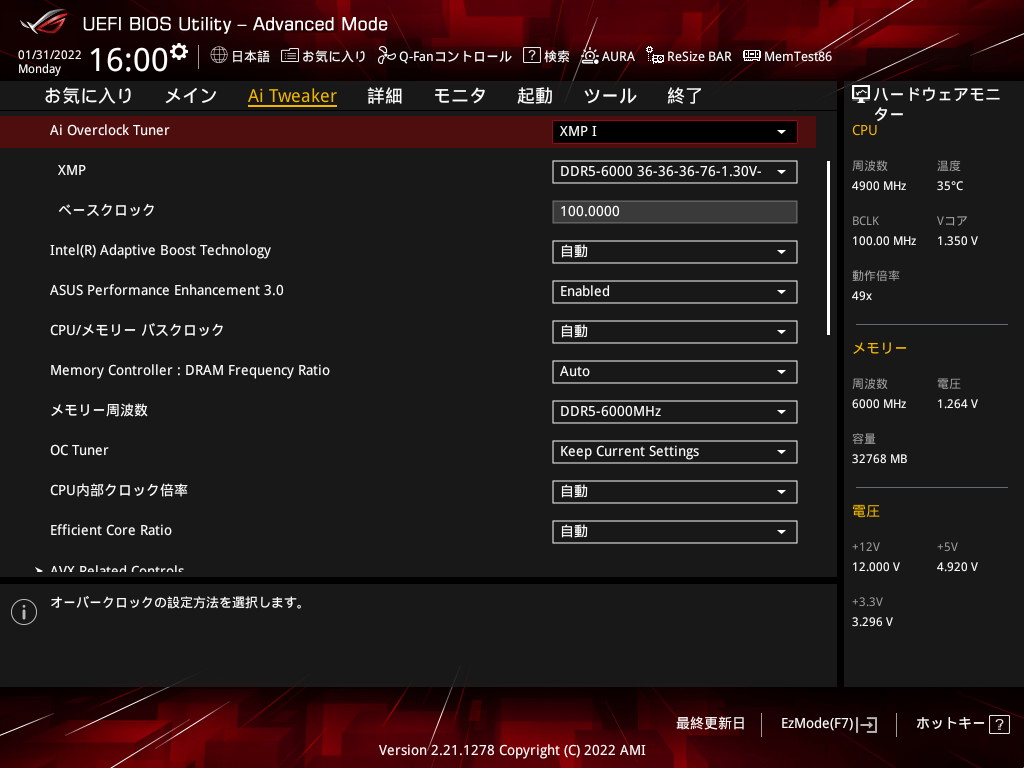Open the ホットキー help
The height and width of the screenshot is (768, 1024).
point(963,724)
